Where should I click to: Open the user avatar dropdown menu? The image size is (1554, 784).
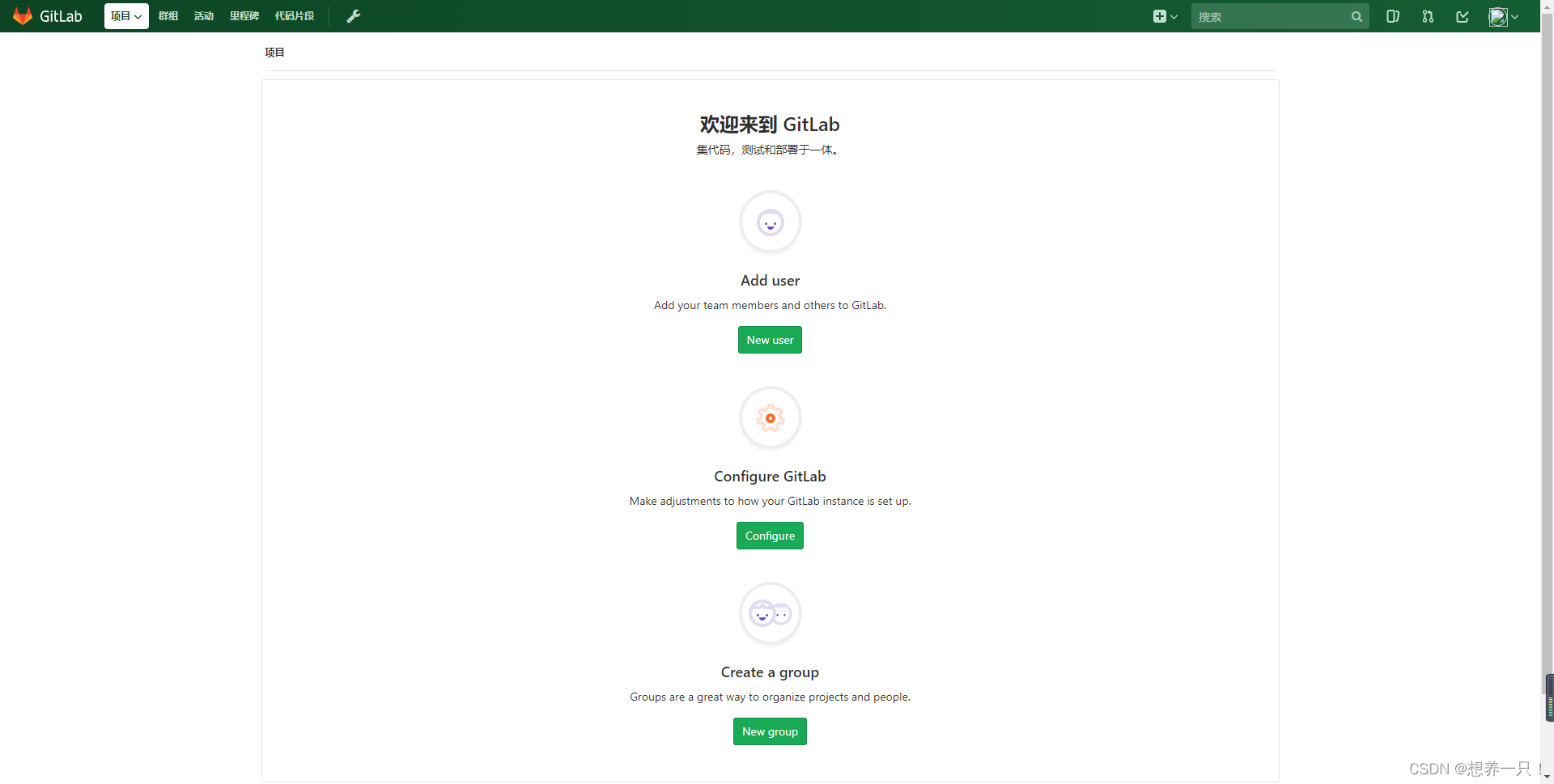[x=1504, y=16]
